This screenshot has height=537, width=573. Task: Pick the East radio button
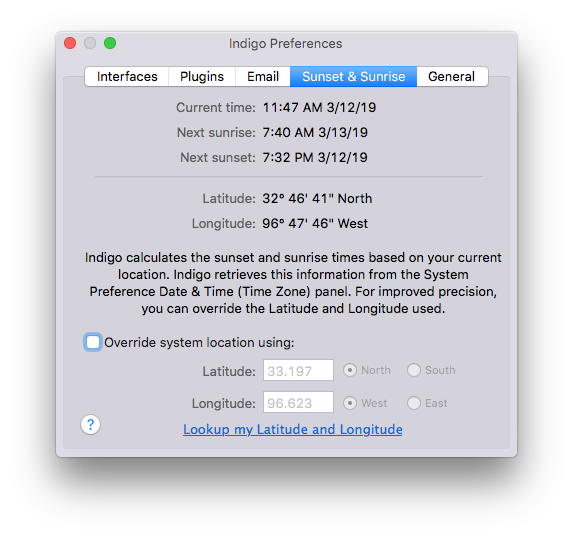pyautogui.click(x=414, y=403)
